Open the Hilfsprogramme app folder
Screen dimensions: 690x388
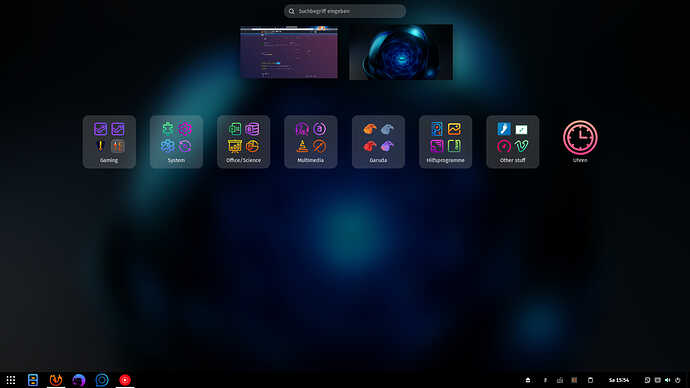click(445, 142)
